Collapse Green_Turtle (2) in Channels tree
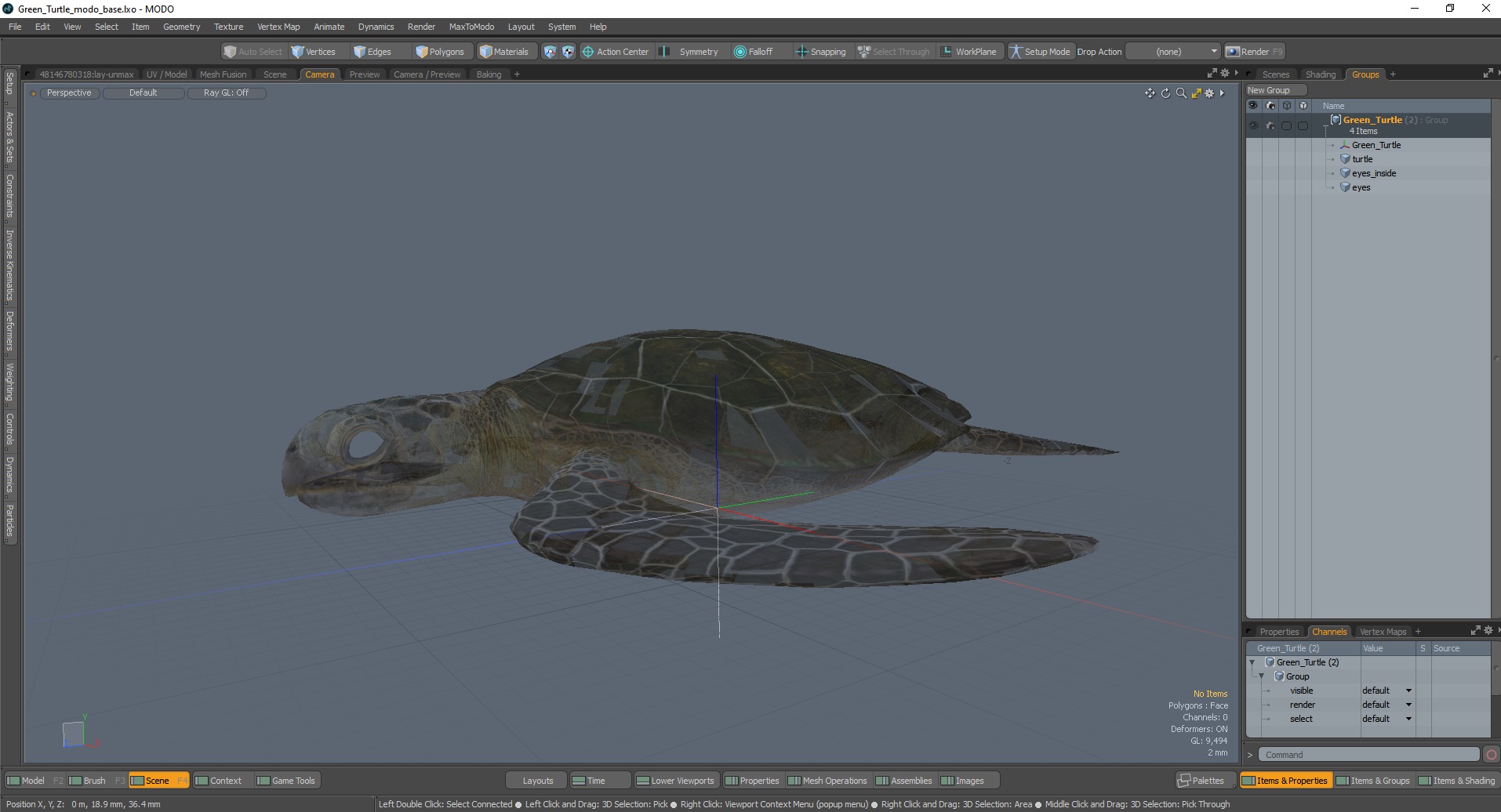The height and width of the screenshot is (812, 1501). [1252, 662]
